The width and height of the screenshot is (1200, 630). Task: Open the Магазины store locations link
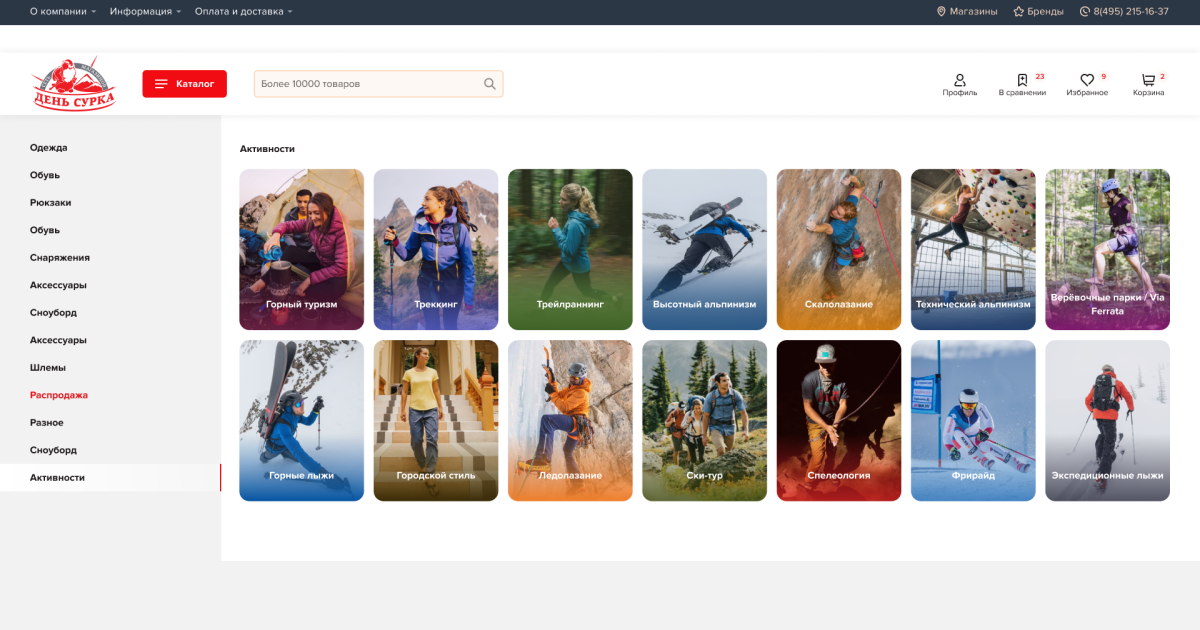tap(967, 12)
